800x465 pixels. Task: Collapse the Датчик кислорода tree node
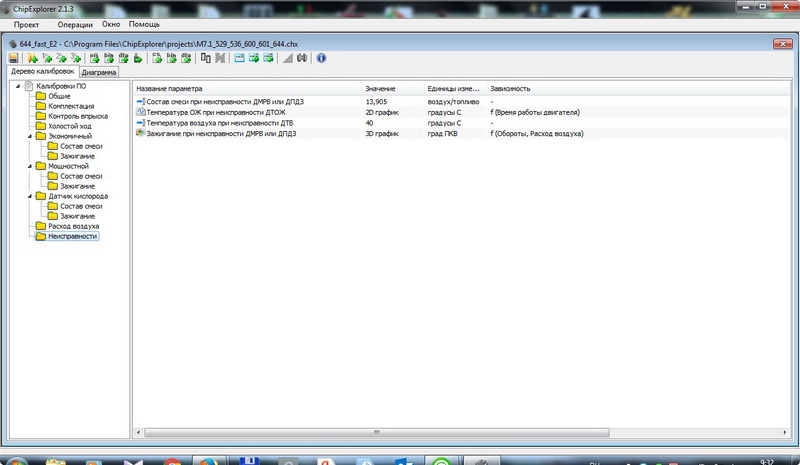29,196
